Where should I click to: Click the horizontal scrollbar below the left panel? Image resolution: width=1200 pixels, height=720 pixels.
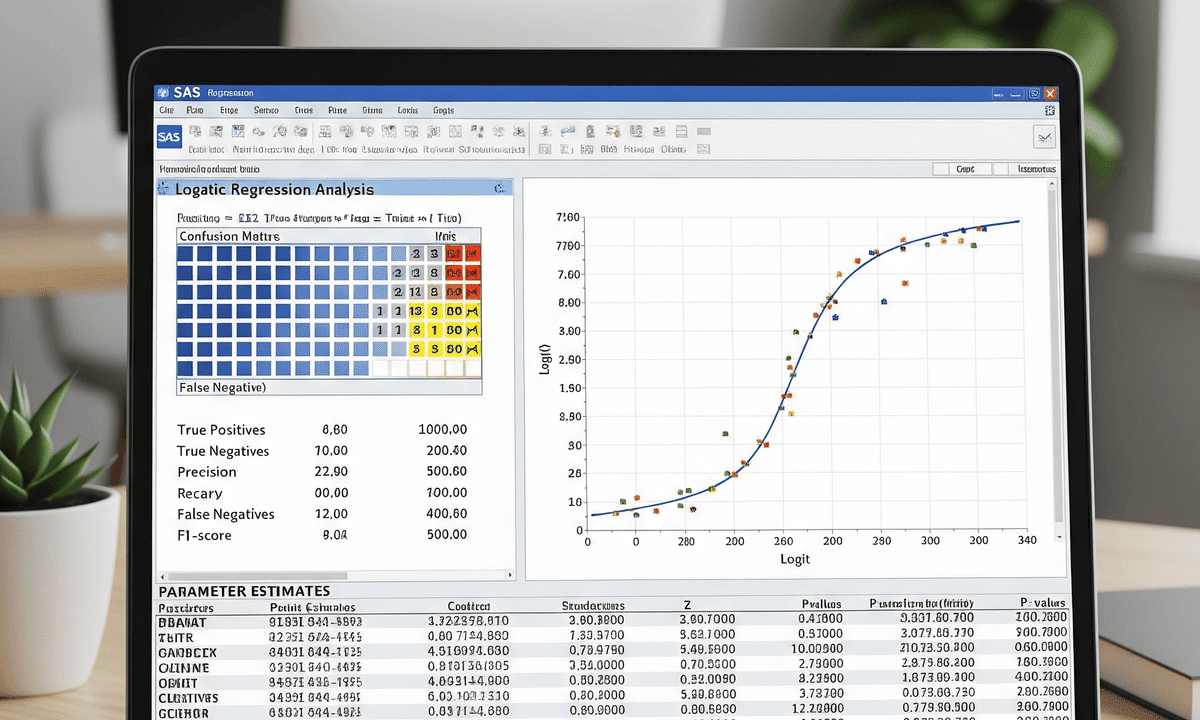click(330, 575)
